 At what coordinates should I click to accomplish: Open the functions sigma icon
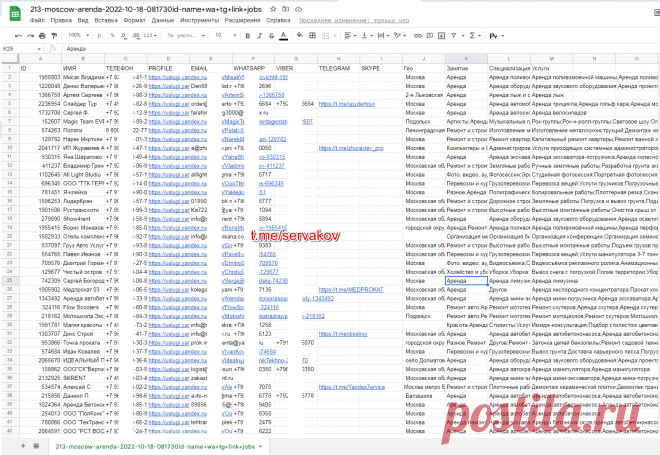(x=472, y=36)
